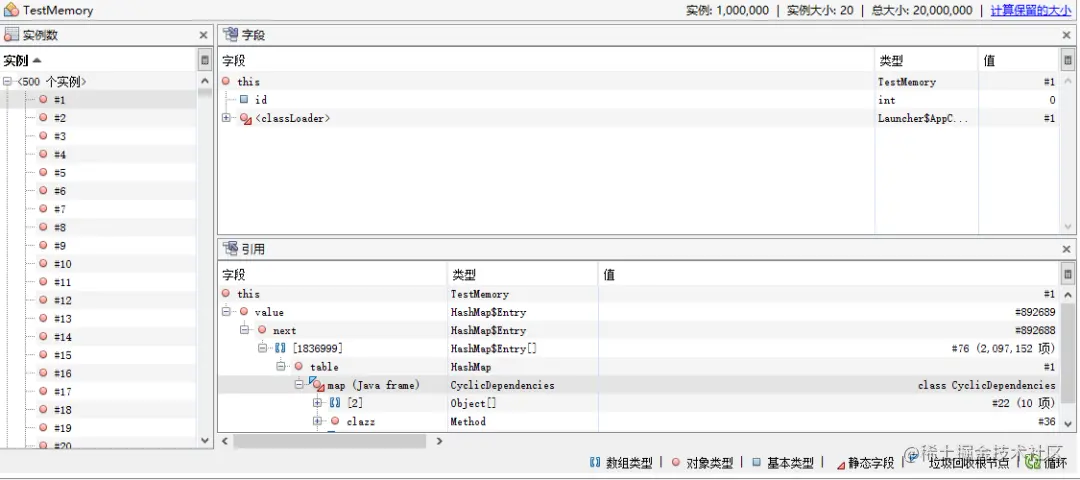
Task: Collapse the value reference node
Action: tap(226, 312)
